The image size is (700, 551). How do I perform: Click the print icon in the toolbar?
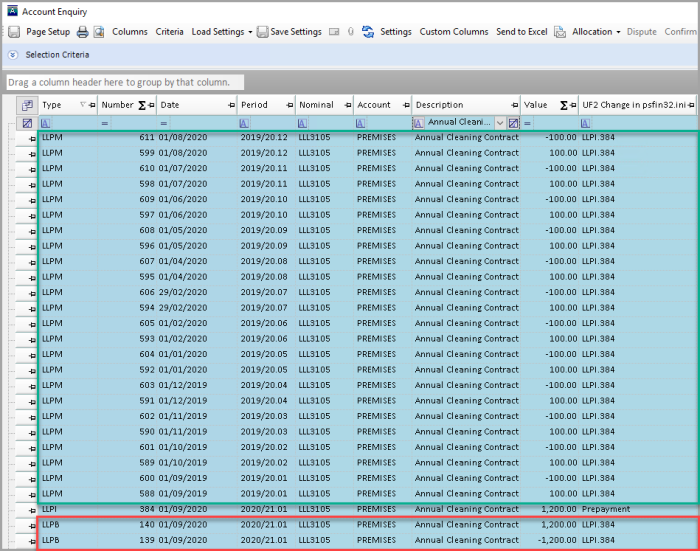coord(83,32)
